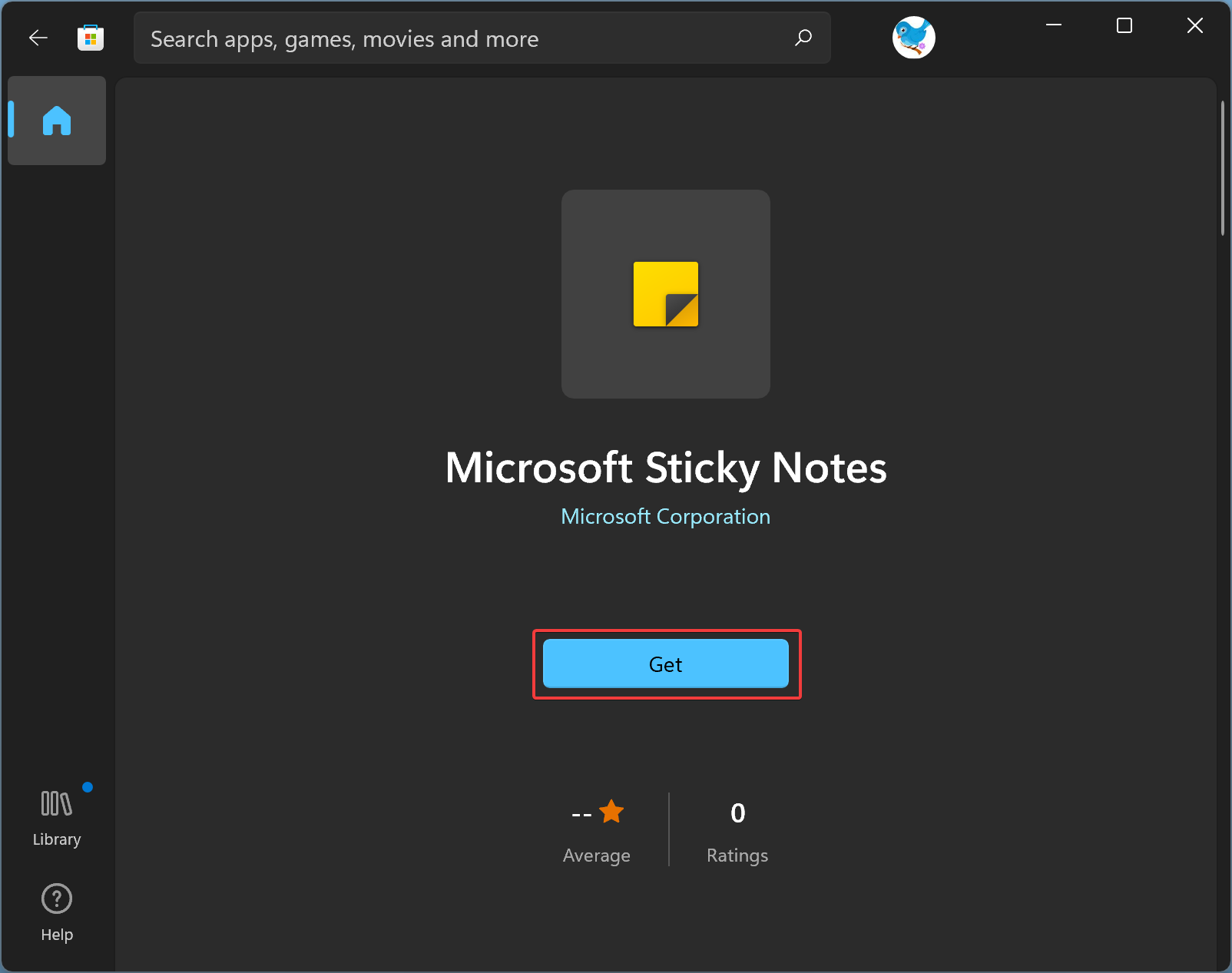
Task: Go back using the back arrow
Action: click(38, 38)
